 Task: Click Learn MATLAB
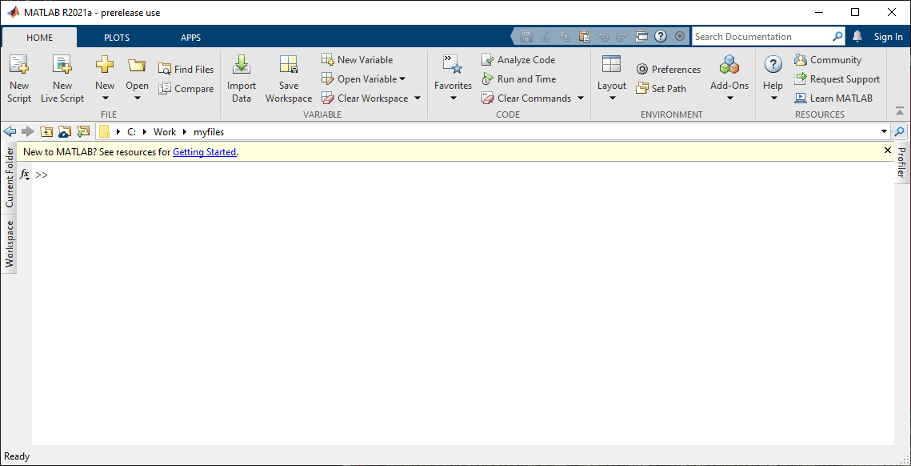click(x=833, y=98)
